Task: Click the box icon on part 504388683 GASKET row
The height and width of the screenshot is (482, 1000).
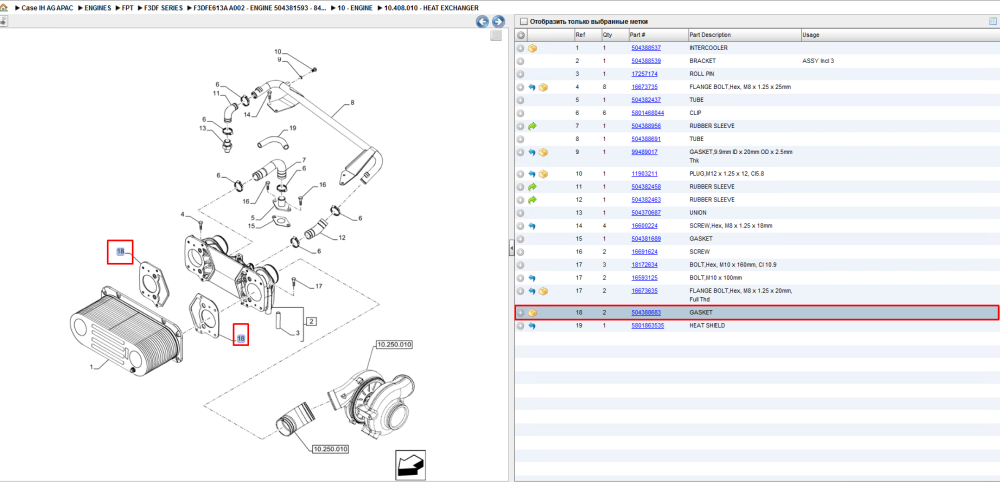Action: click(x=532, y=313)
